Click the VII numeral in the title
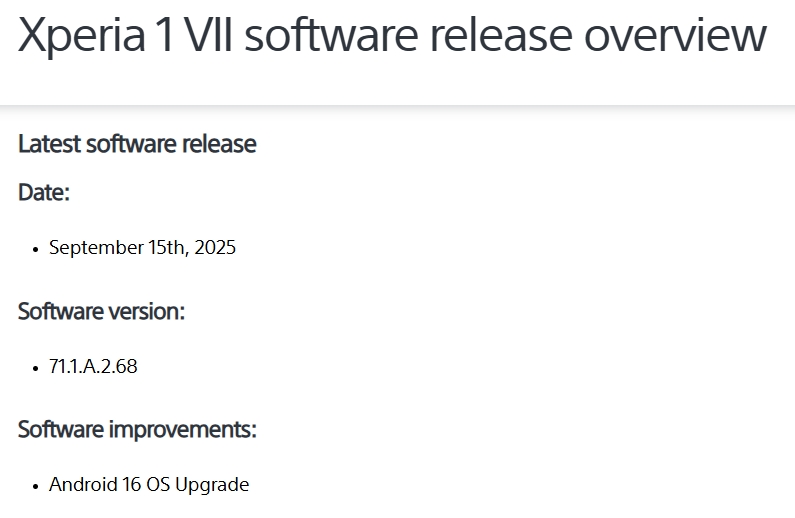 208,35
